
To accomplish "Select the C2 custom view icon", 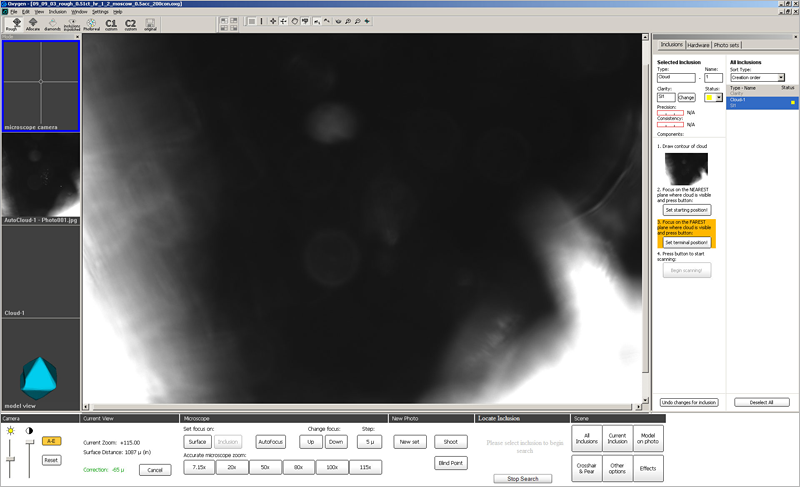I will pyautogui.click(x=130, y=25).
